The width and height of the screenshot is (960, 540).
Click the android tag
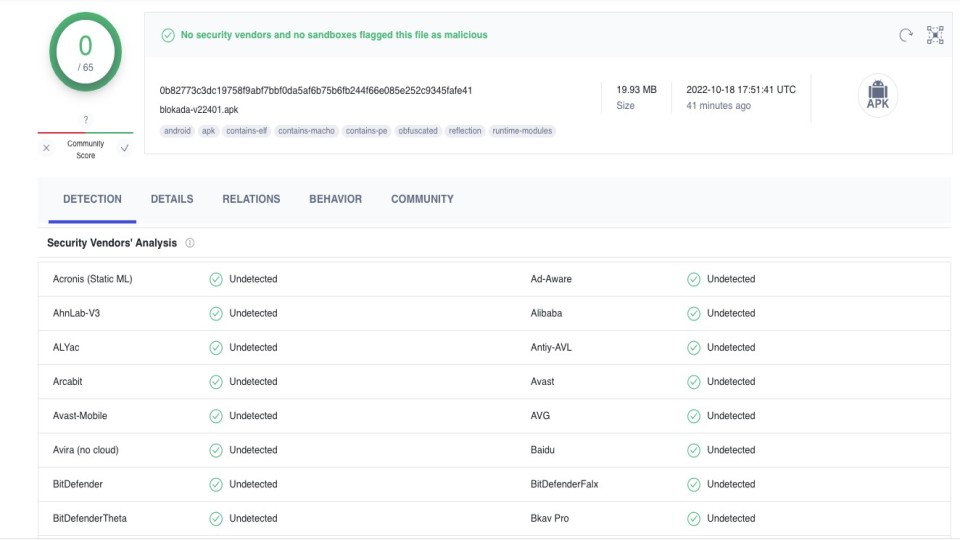coord(178,131)
